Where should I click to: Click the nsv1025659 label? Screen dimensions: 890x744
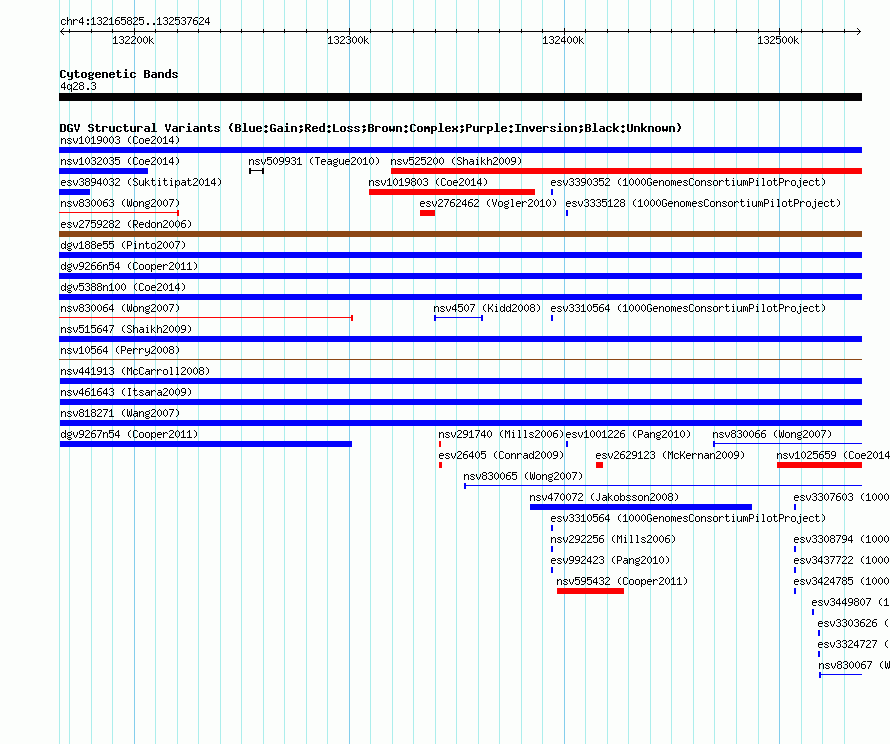pyautogui.click(x=833, y=455)
